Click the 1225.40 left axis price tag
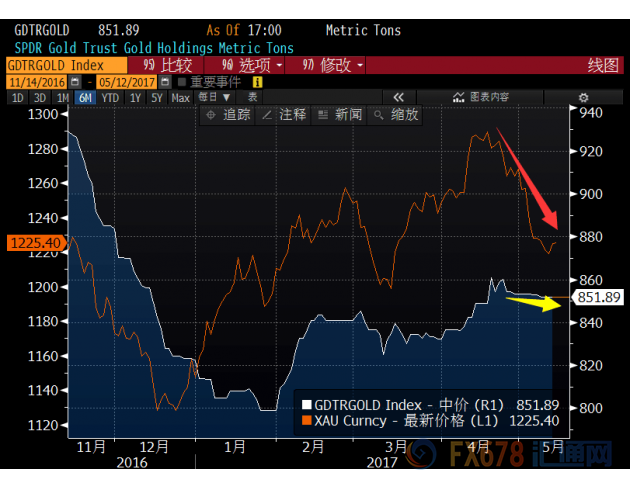This screenshot has width=630, height=490. pos(36,243)
